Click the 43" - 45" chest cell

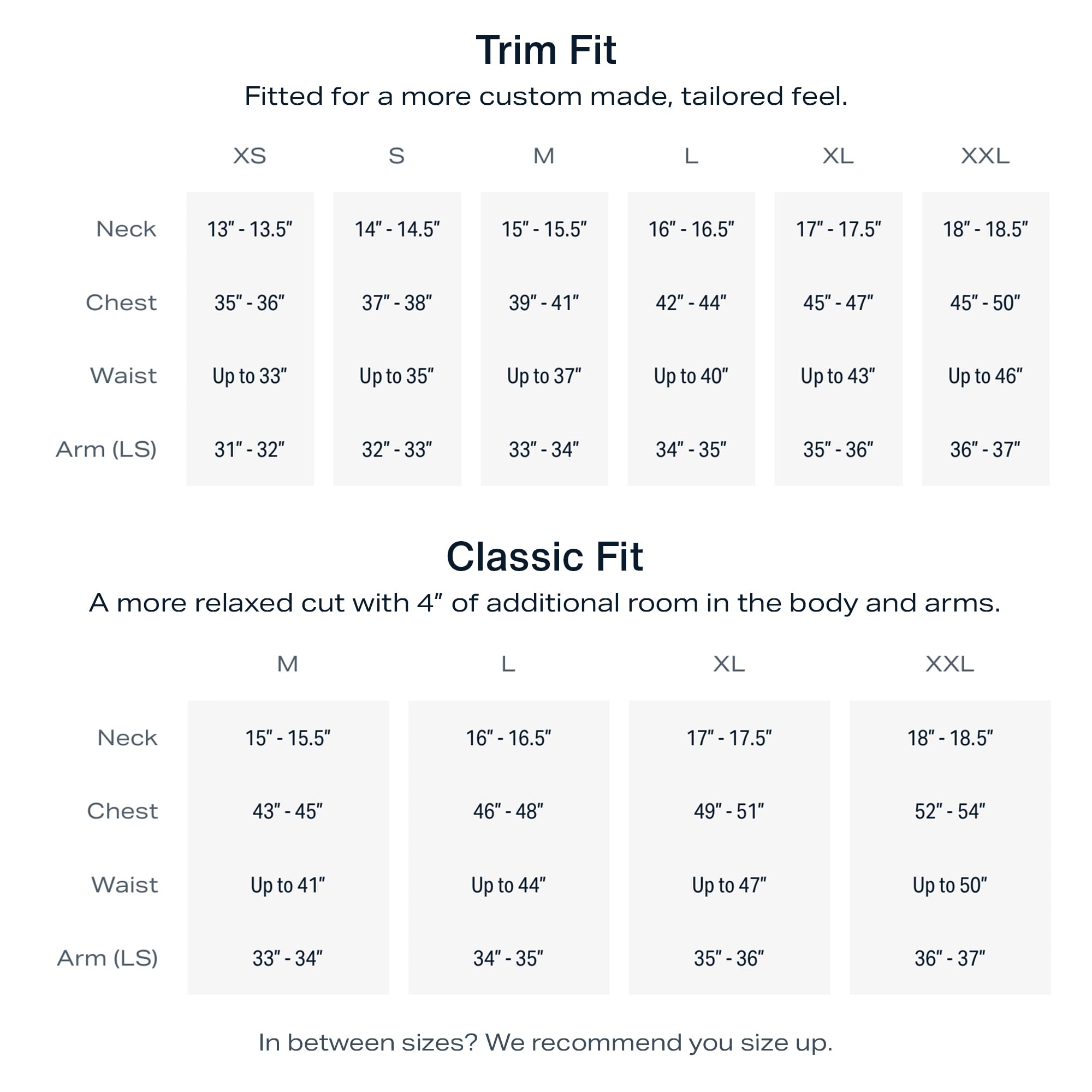[287, 812]
